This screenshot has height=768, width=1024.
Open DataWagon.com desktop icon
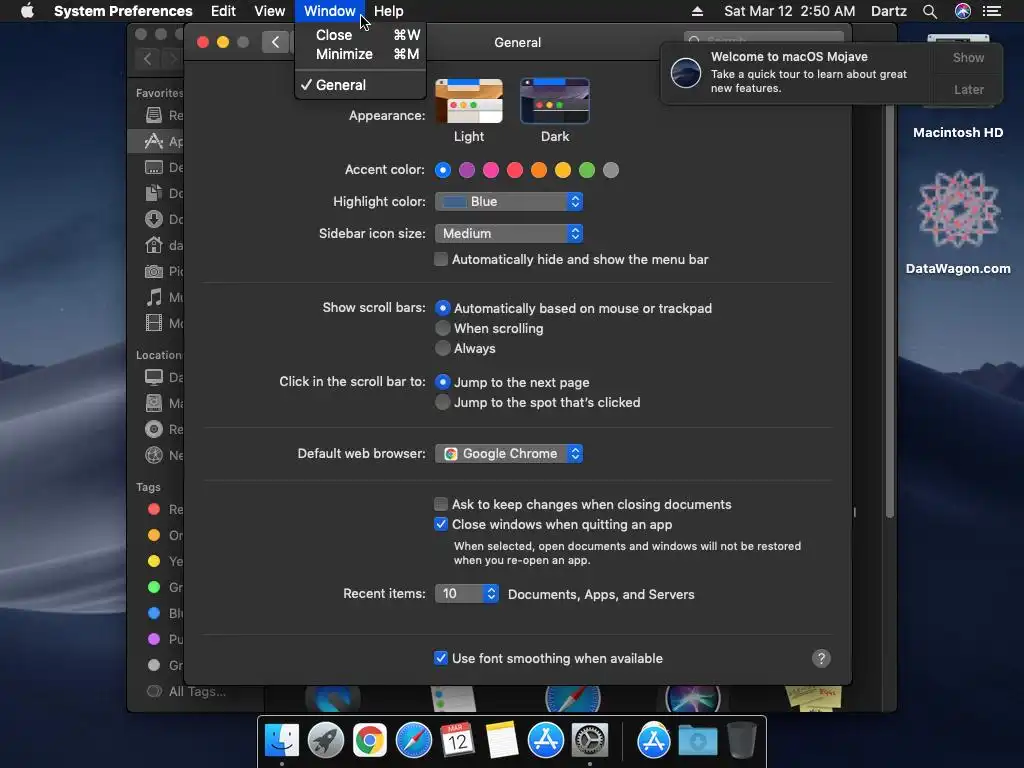958,221
